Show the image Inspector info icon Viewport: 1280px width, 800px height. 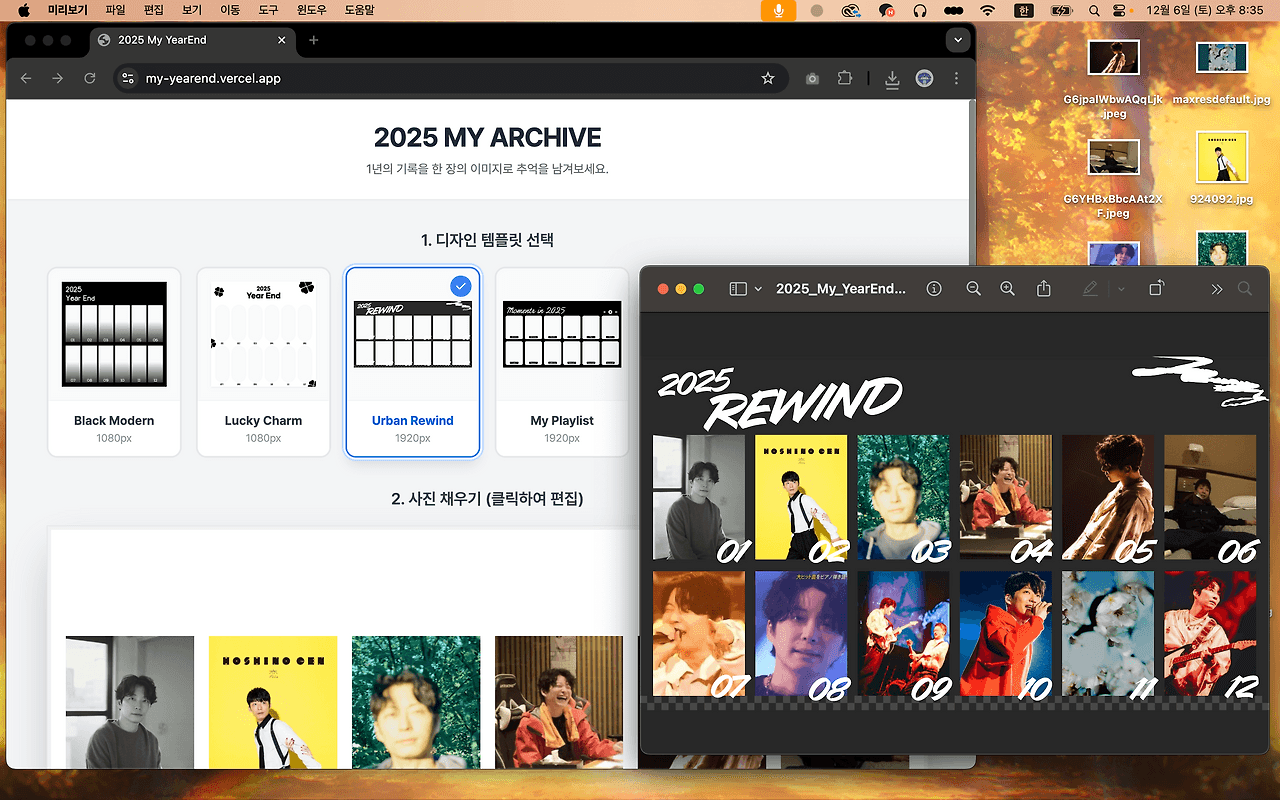click(x=934, y=289)
